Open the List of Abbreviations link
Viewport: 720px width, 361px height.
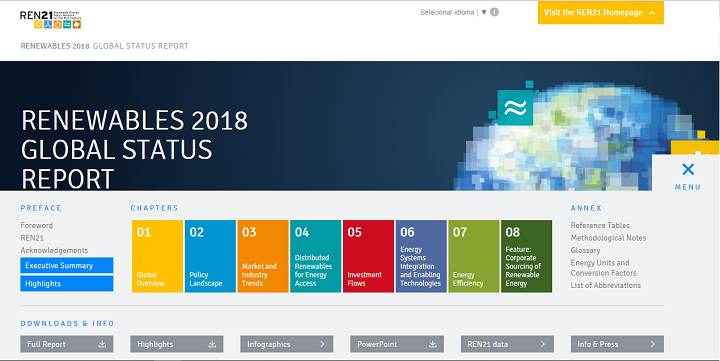(x=606, y=285)
